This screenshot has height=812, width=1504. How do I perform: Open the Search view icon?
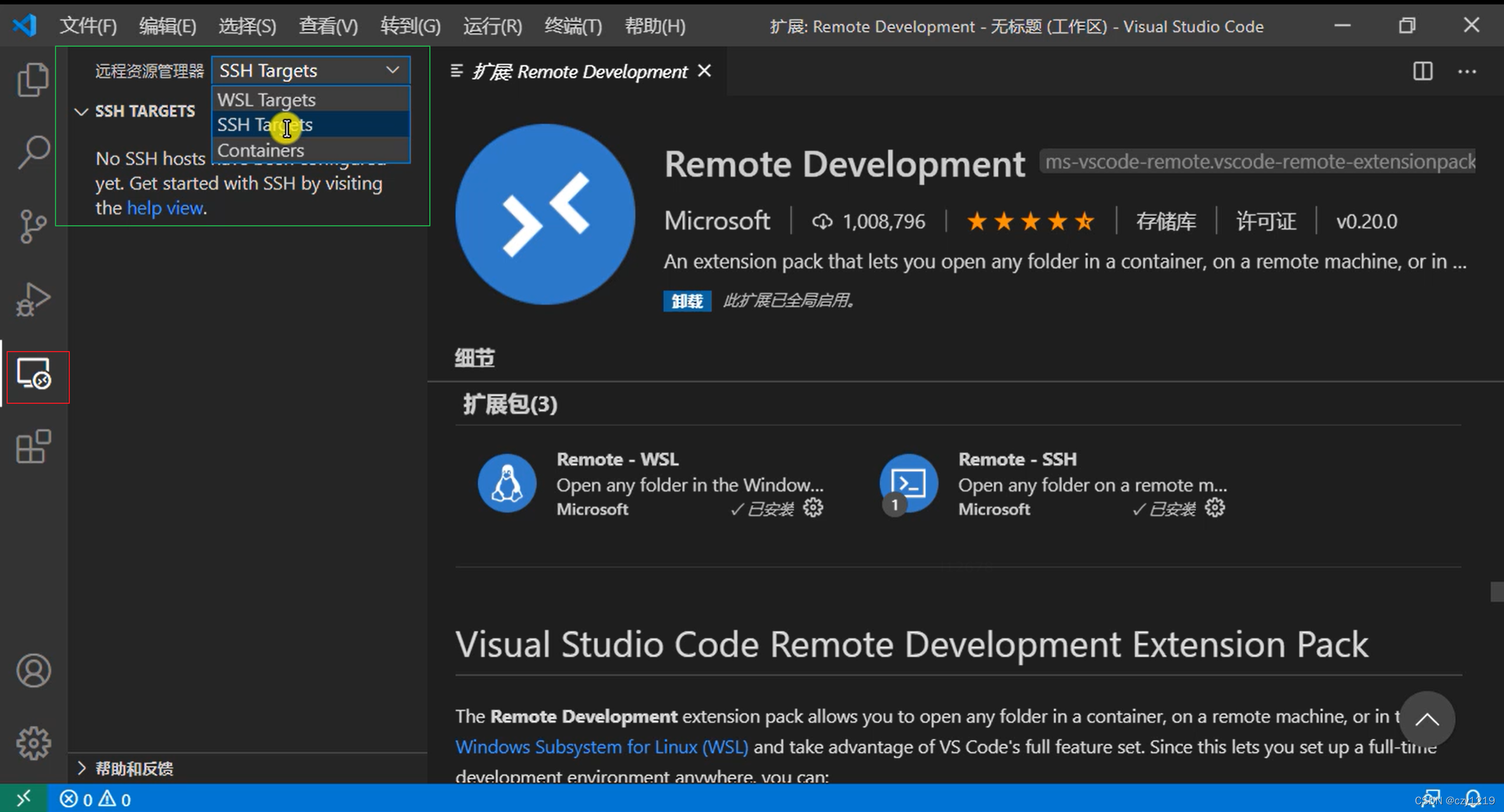(x=34, y=152)
